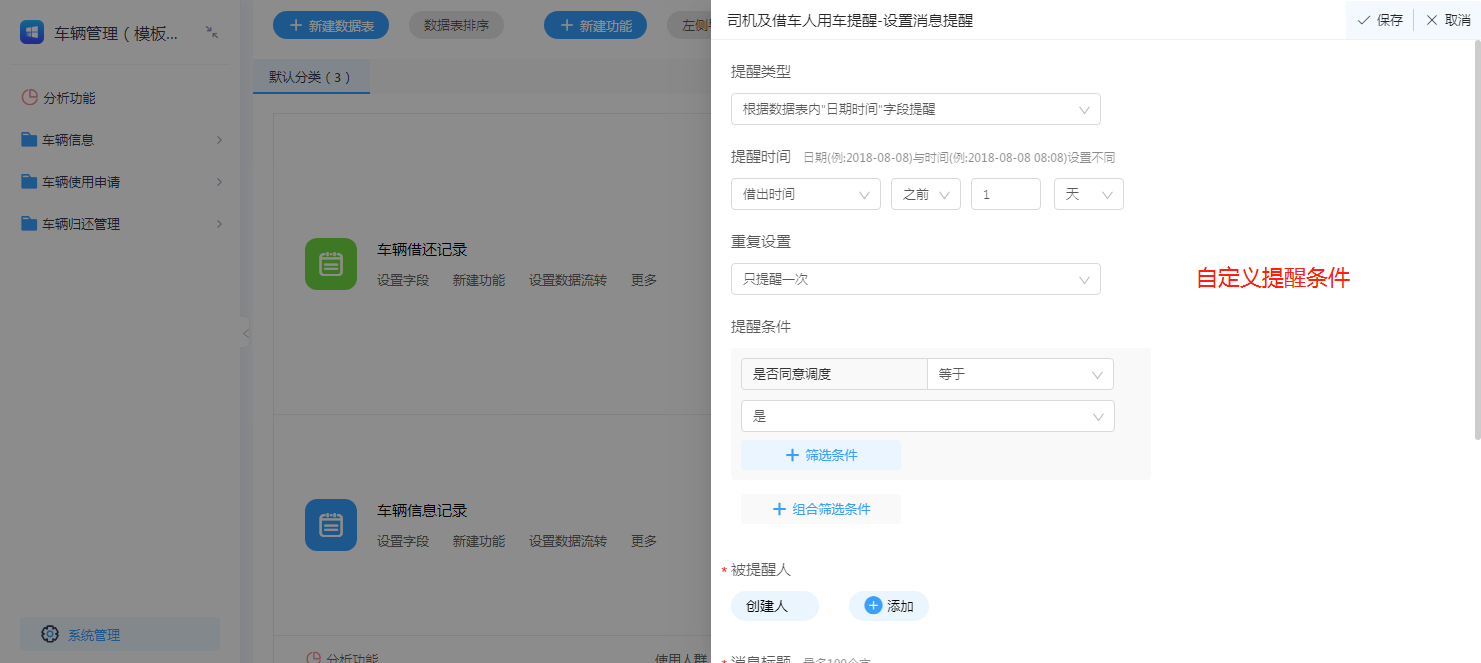Viewport: 1481px width, 663px height.
Task: Click 设置字段 under 车辆信息记录
Action: (x=403, y=541)
